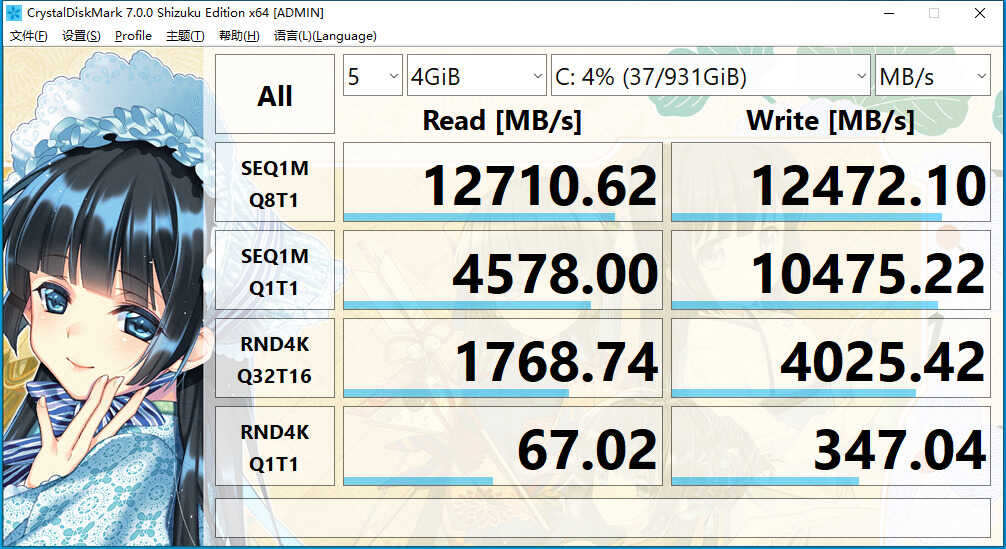The image size is (1006, 549).
Task: Click the Read [MB/s] column header
Action: (502, 121)
